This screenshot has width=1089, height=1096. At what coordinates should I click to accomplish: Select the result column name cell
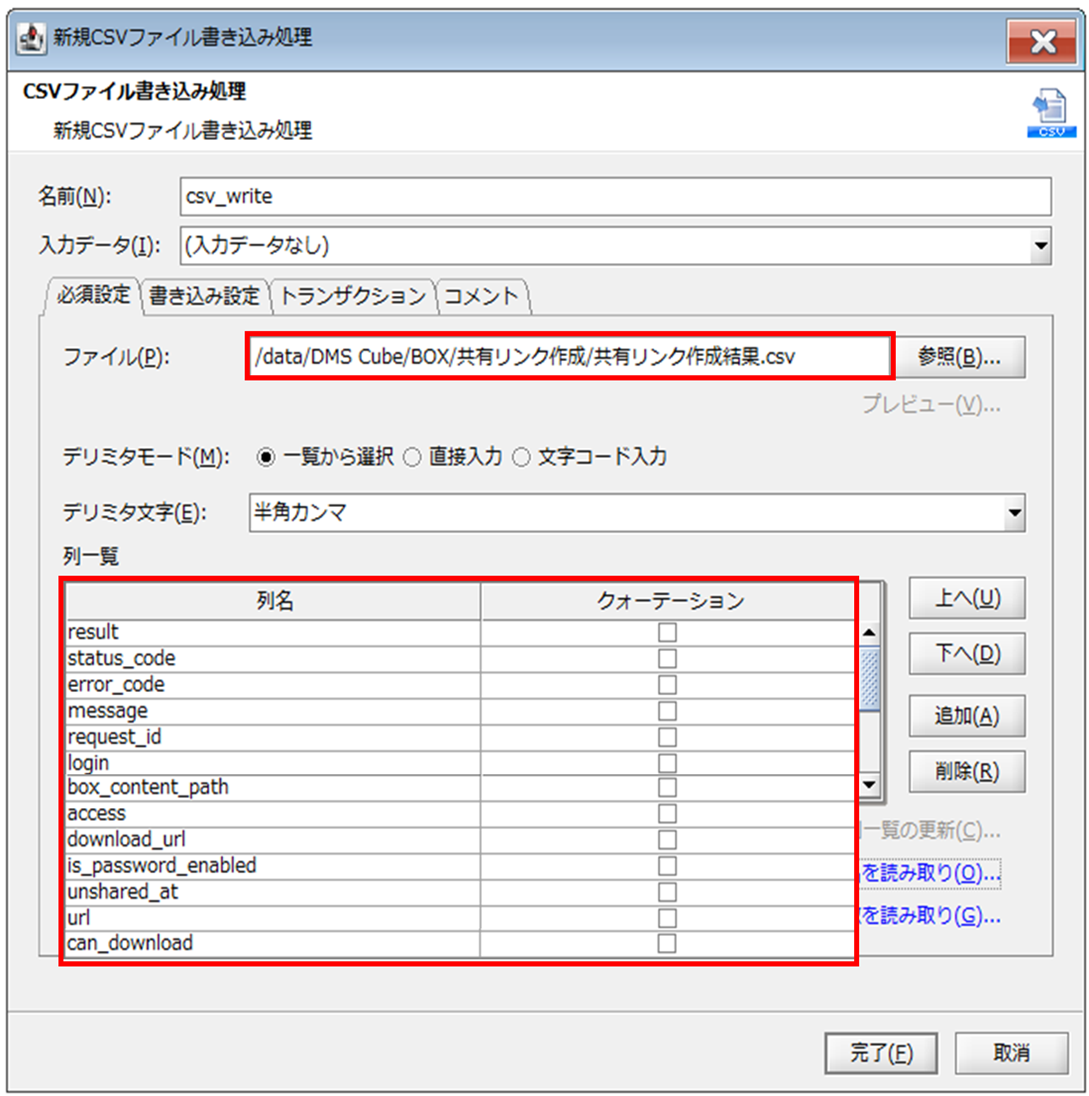[x=273, y=633]
